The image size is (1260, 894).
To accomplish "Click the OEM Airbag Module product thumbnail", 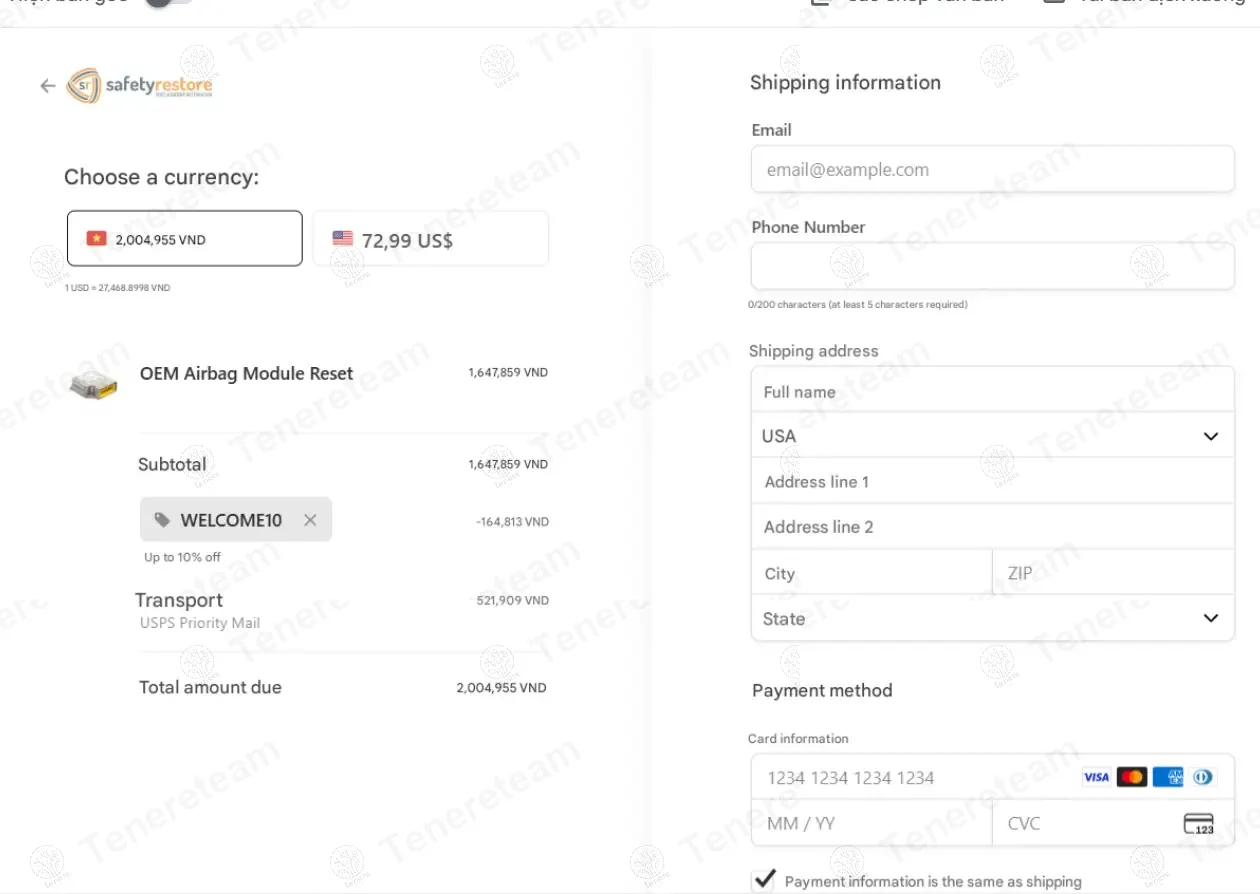I will pyautogui.click(x=94, y=384).
